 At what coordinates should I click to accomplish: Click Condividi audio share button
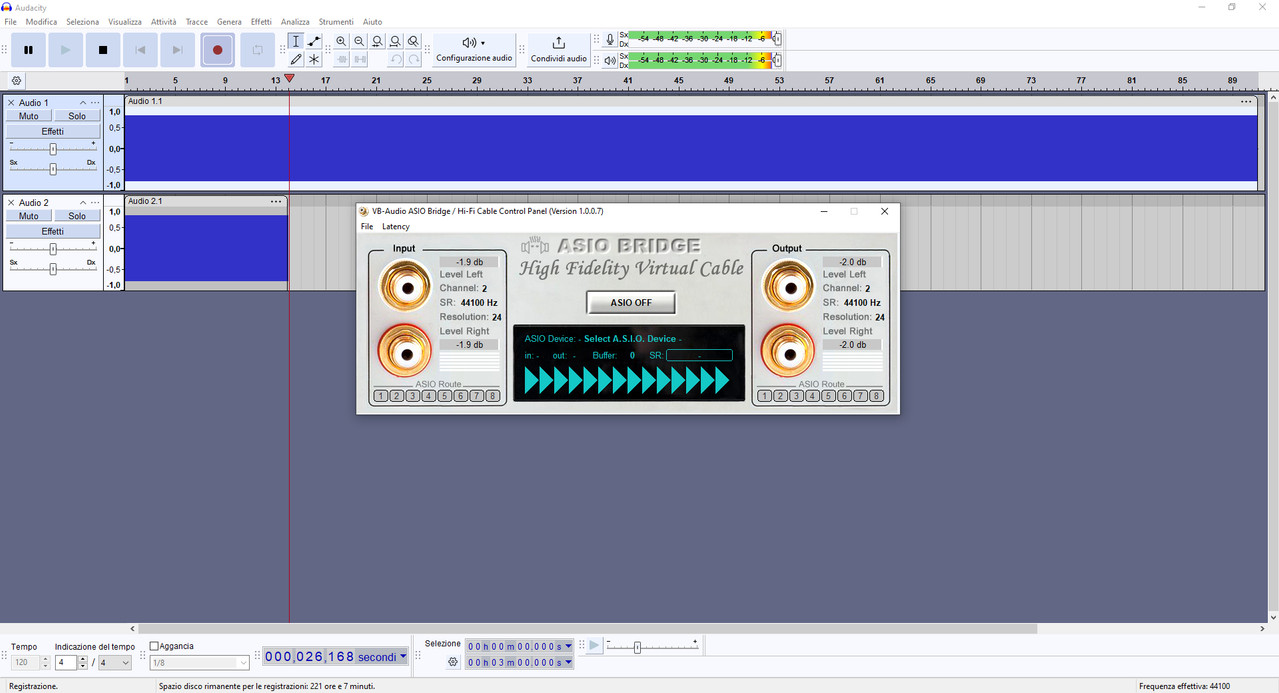point(558,50)
